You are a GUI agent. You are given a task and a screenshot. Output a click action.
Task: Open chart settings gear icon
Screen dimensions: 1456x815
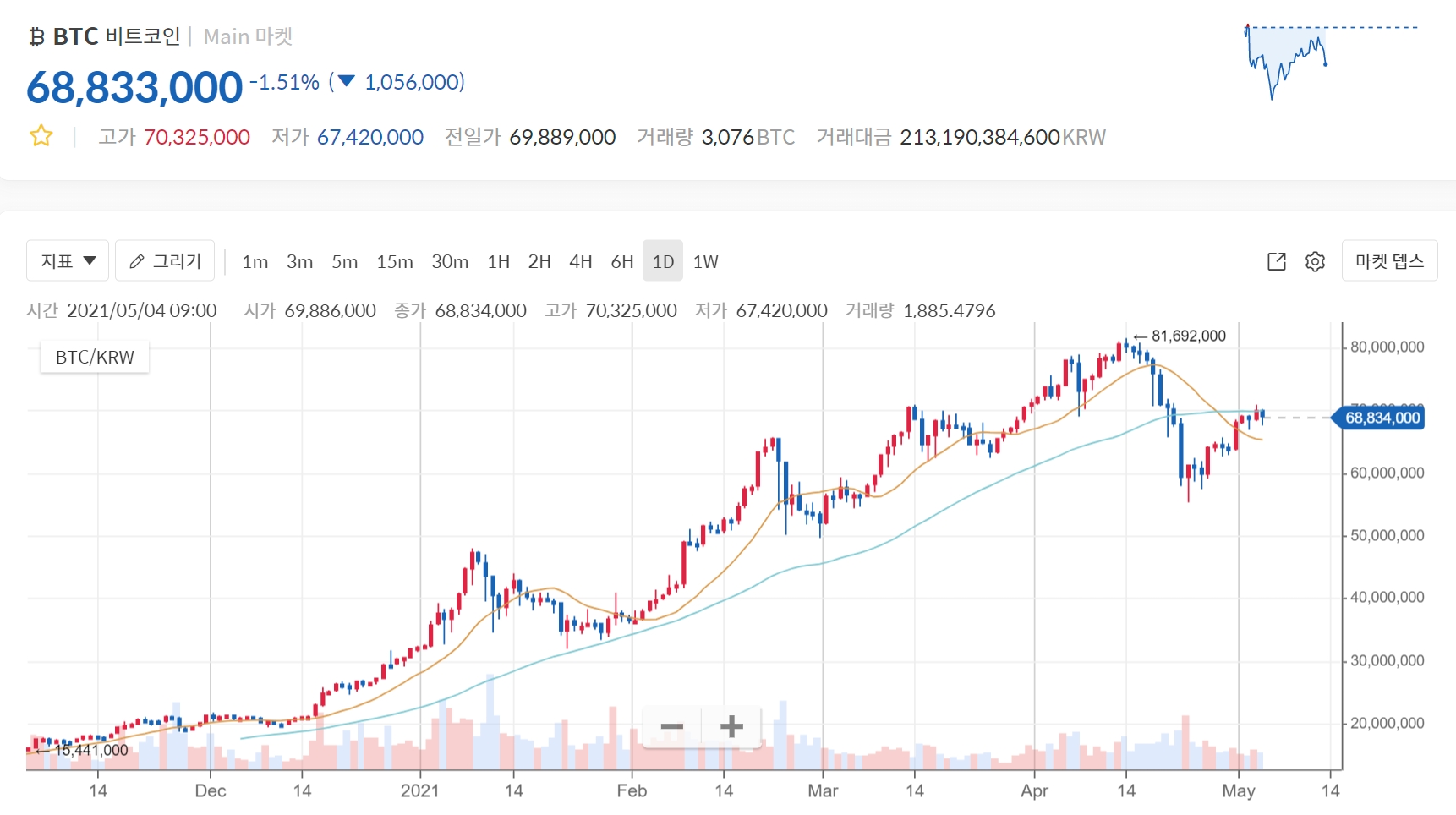(x=1315, y=261)
